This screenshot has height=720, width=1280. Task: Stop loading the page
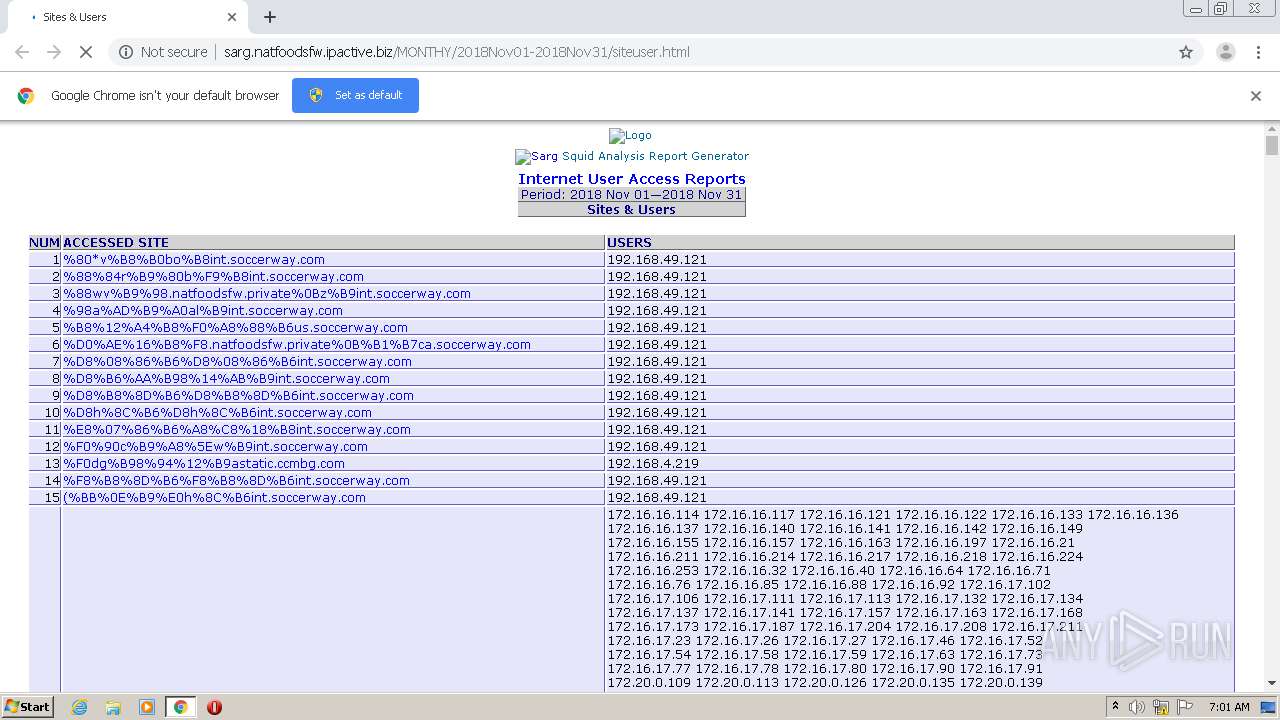pos(86,52)
